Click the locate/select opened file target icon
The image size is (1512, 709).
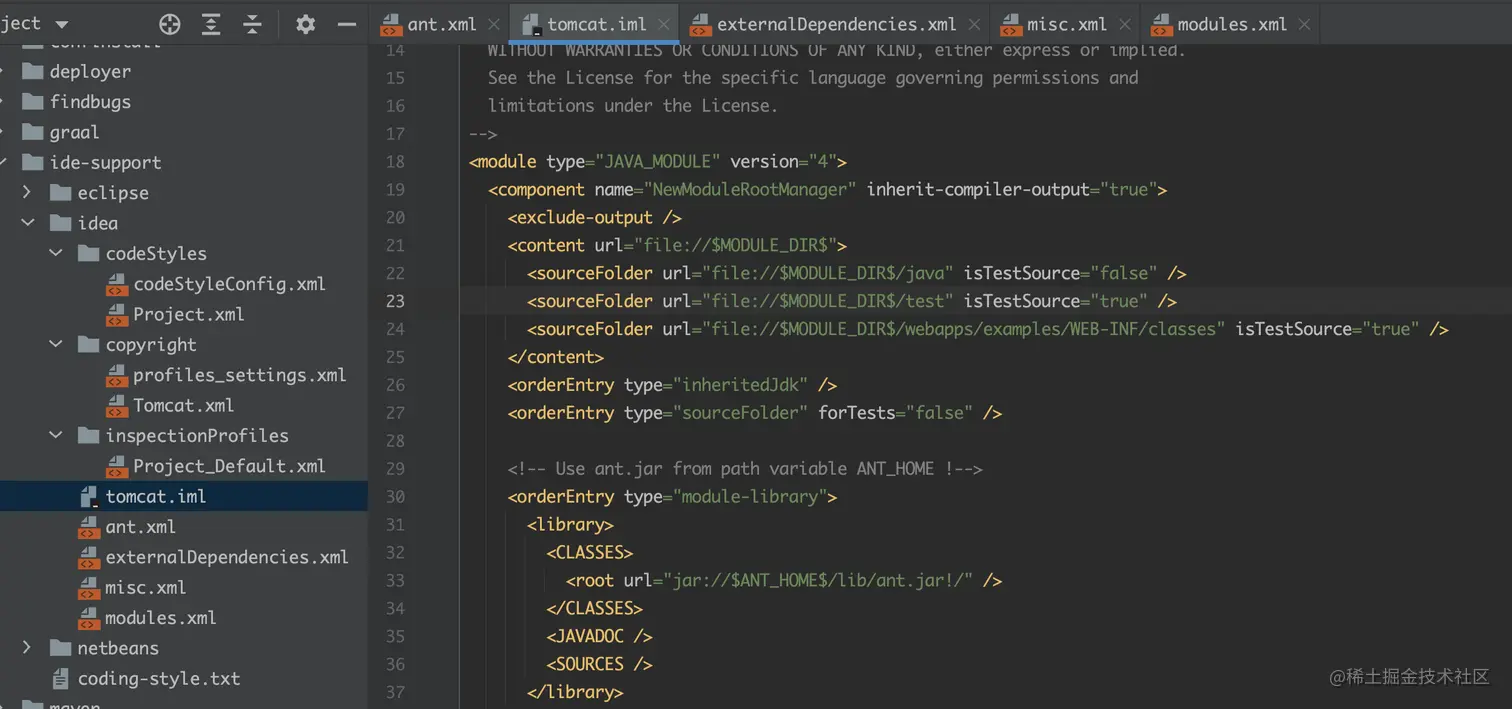170,24
